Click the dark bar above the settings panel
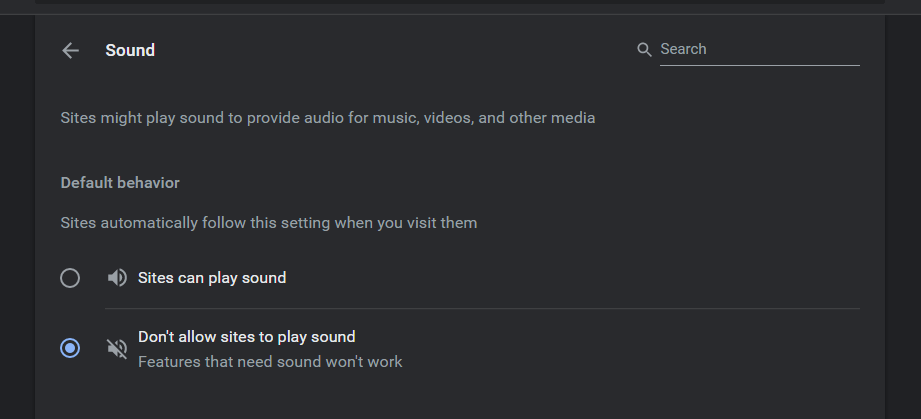This screenshot has width=921, height=419. tap(460, 6)
